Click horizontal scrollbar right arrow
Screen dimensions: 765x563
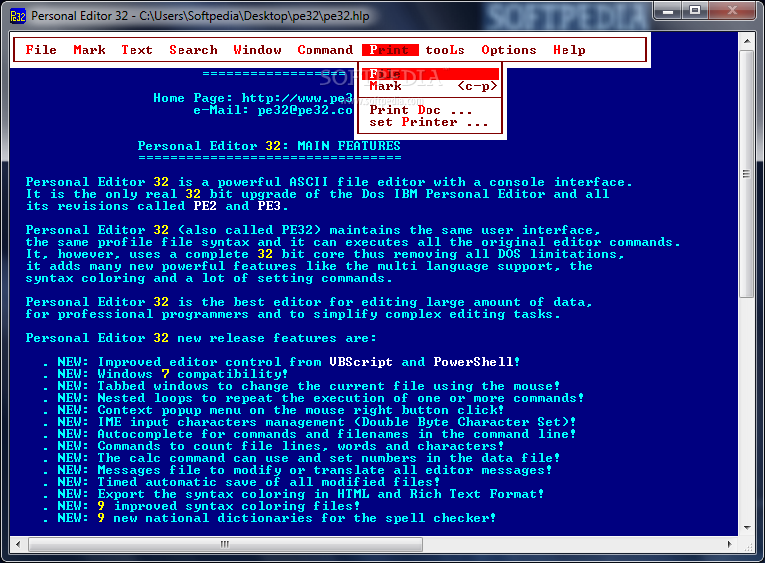pyautogui.click(x=730, y=544)
